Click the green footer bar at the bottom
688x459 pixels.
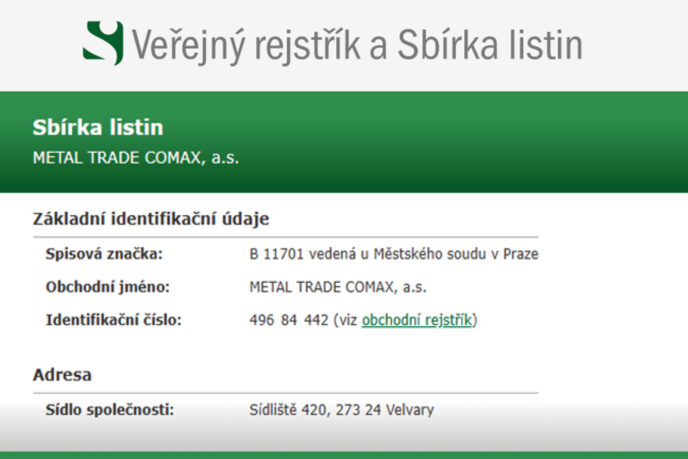pos(344,454)
